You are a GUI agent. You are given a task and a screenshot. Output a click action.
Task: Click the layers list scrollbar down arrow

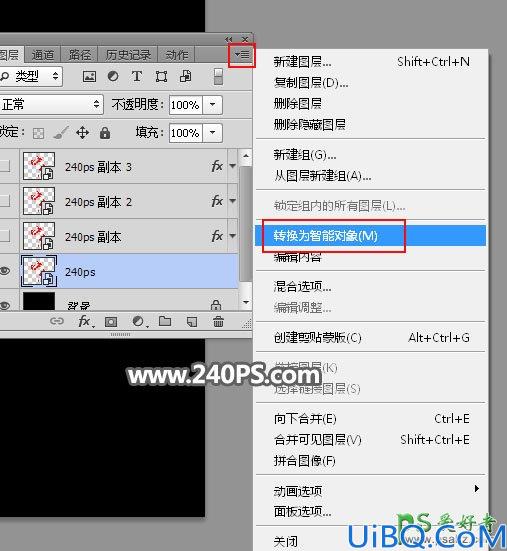[x=246, y=302]
